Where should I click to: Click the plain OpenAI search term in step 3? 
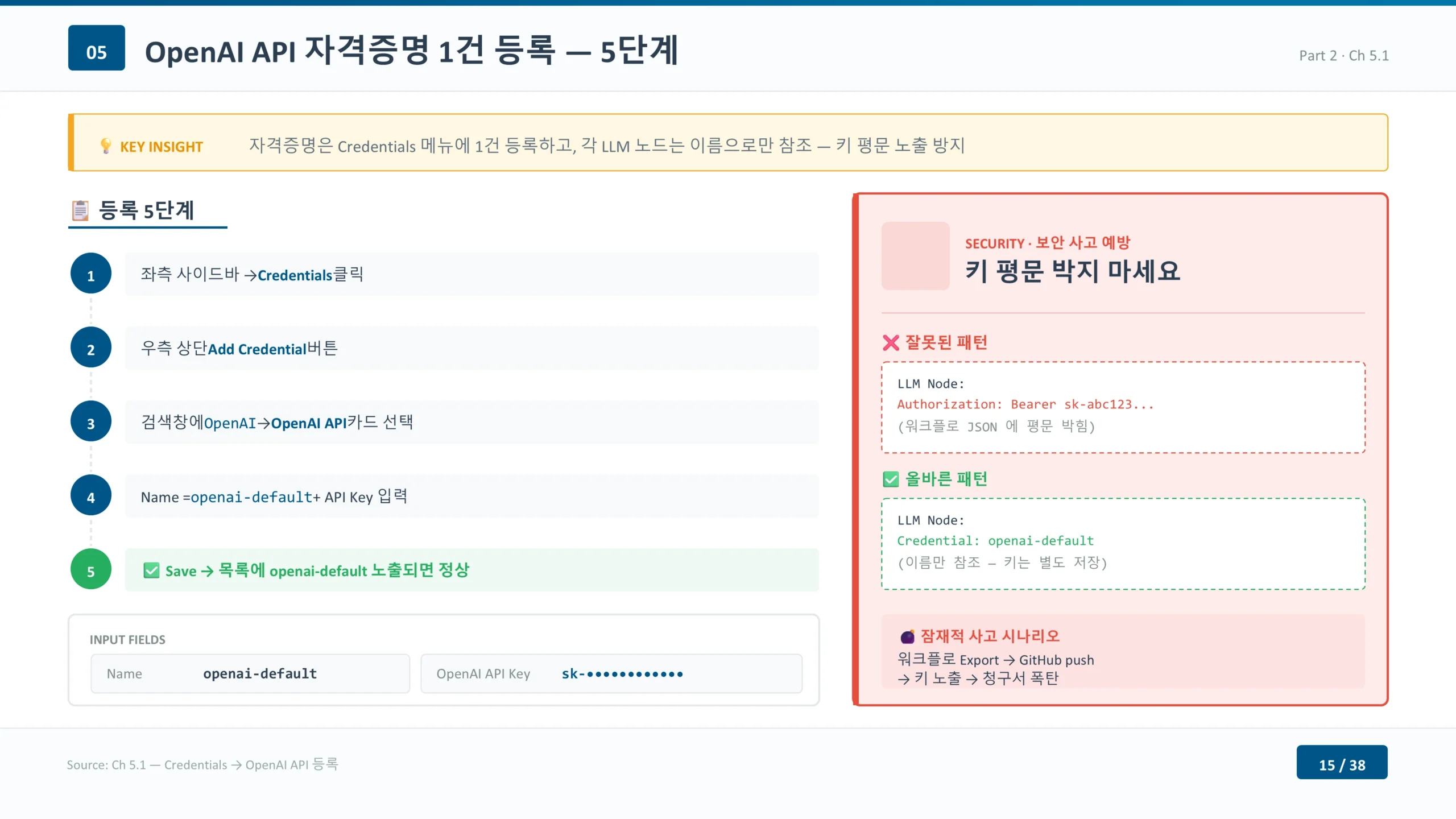230,424
